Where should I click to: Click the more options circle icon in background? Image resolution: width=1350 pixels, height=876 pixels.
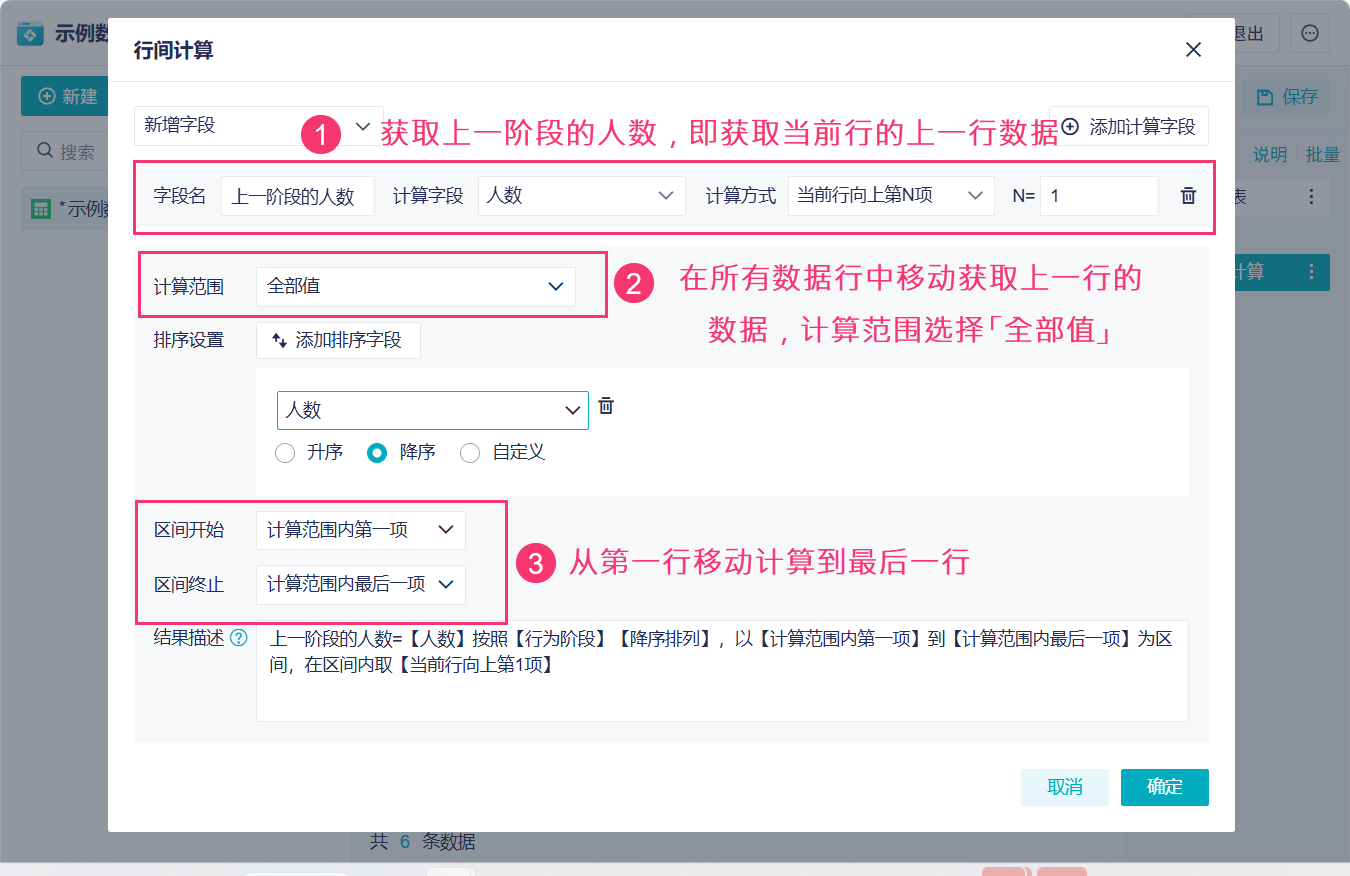tap(1310, 34)
